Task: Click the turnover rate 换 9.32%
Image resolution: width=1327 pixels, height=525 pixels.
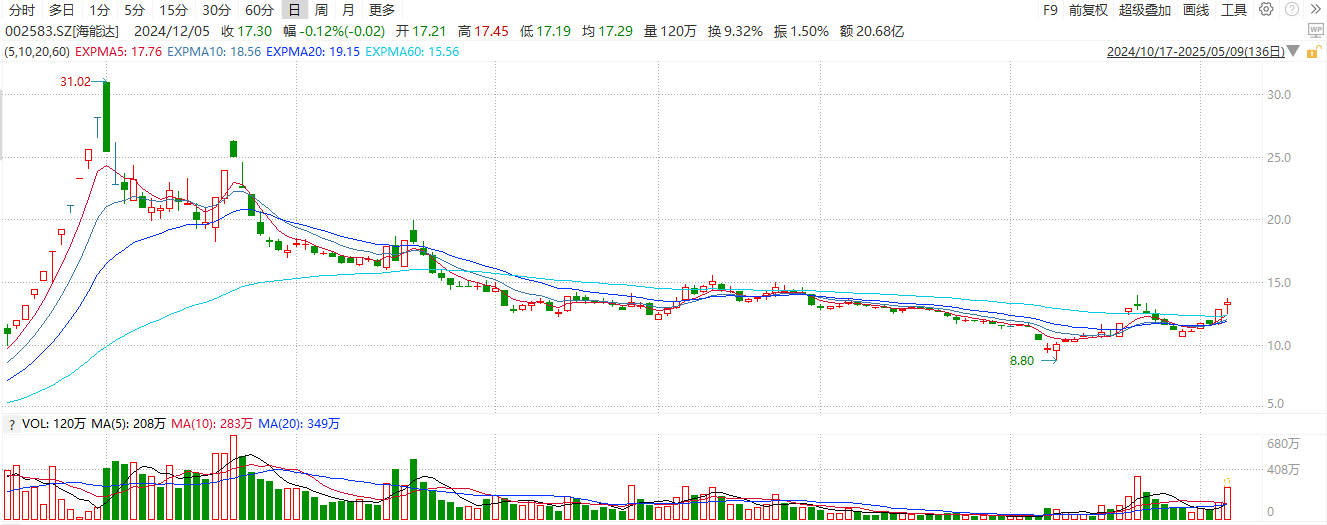Action: click(x=735, y=31)
